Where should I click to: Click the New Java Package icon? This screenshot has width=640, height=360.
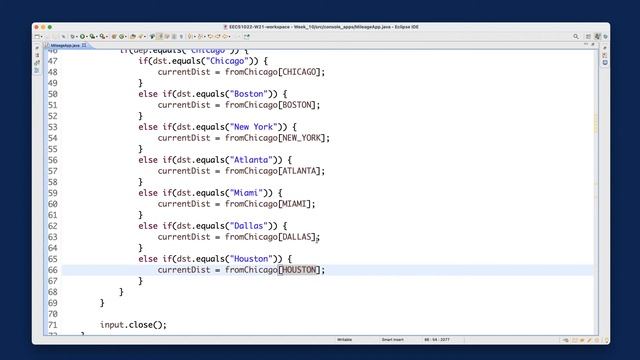(114, 36)
